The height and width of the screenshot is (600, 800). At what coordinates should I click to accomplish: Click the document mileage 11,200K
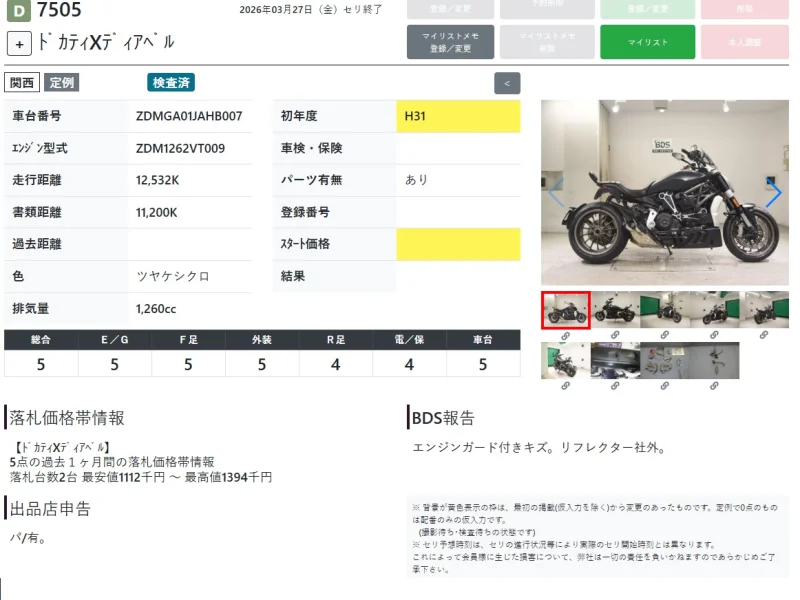pyautogui.click(x=156, y=212)
